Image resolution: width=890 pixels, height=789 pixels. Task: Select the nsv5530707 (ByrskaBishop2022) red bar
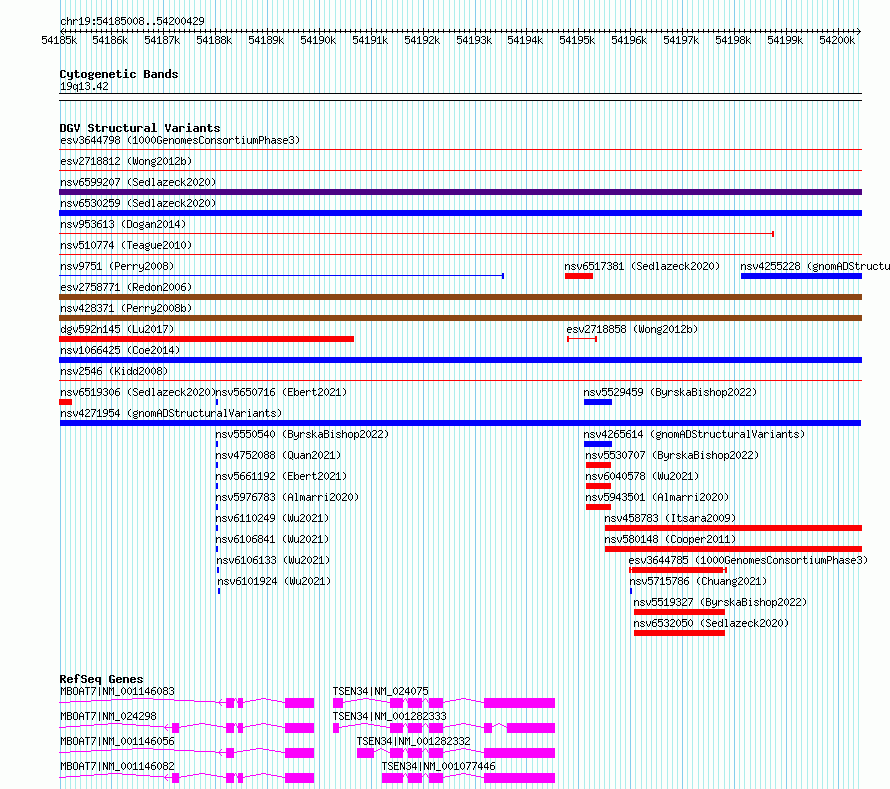[598, 465]
